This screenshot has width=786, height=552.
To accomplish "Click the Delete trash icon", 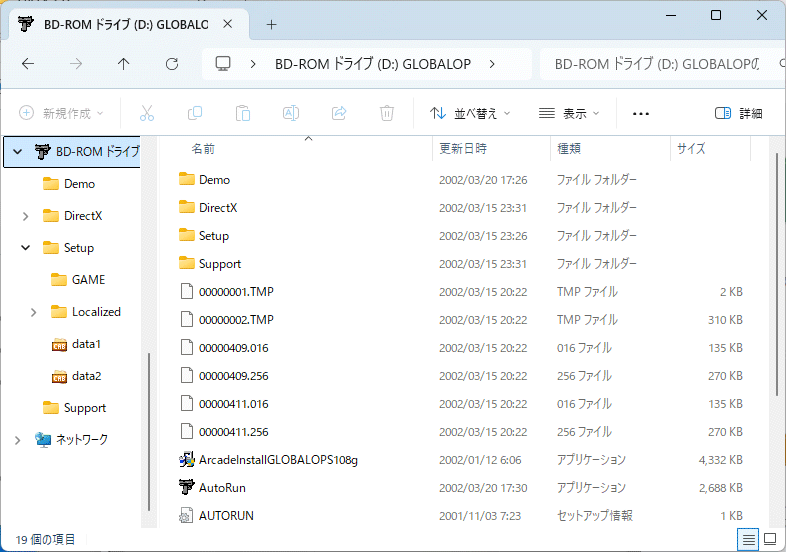I will point(386,113).
